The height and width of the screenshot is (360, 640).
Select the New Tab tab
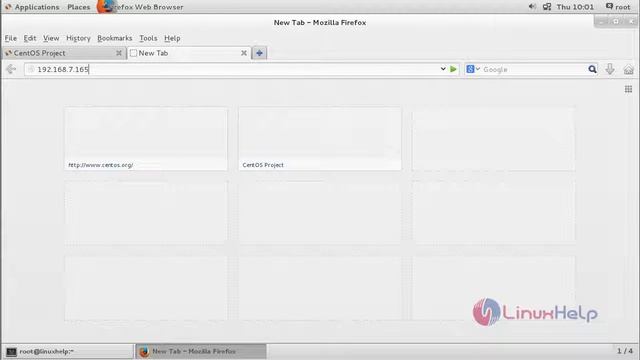point(189,53)
